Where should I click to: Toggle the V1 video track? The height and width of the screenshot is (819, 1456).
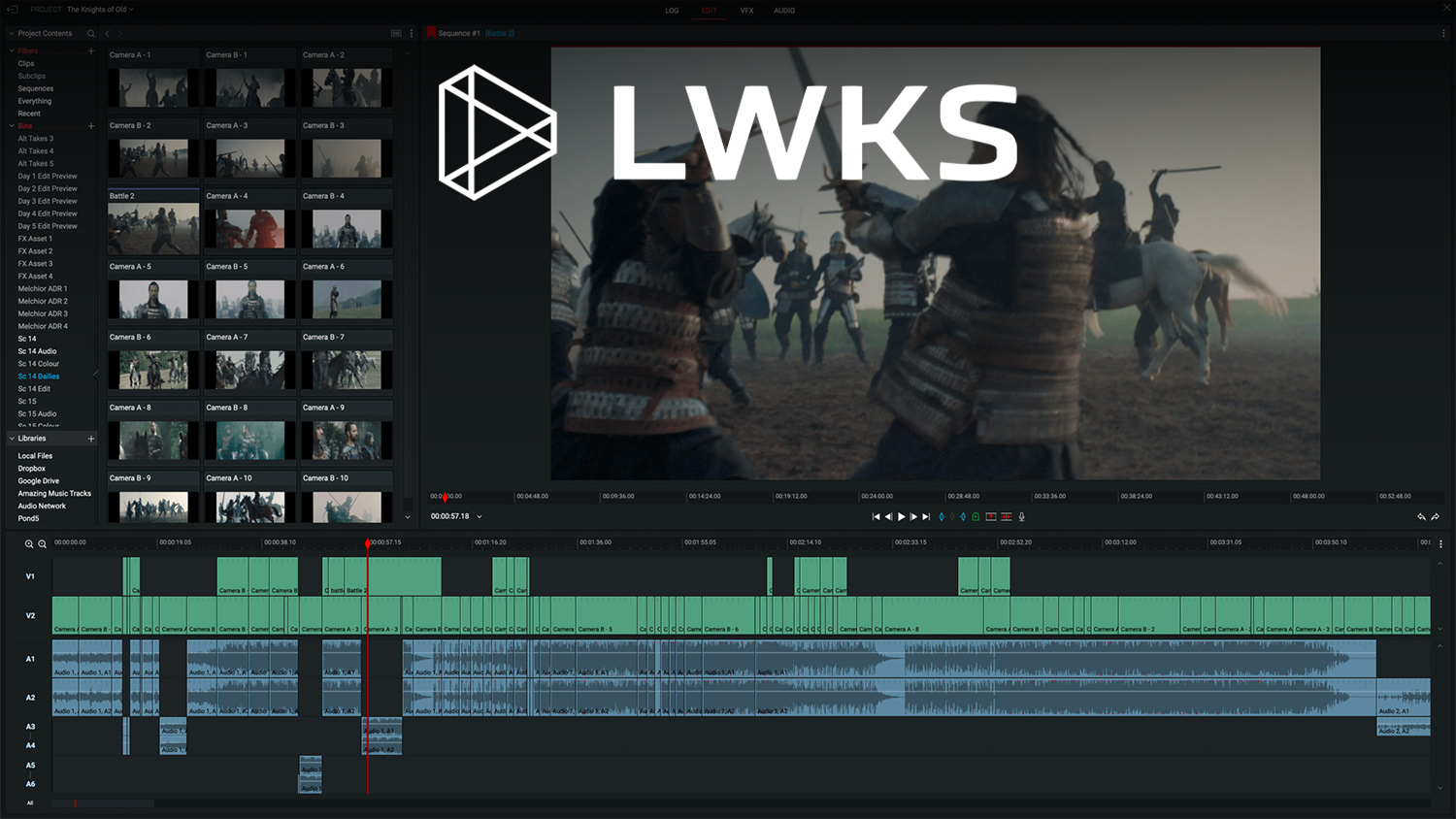30,576
